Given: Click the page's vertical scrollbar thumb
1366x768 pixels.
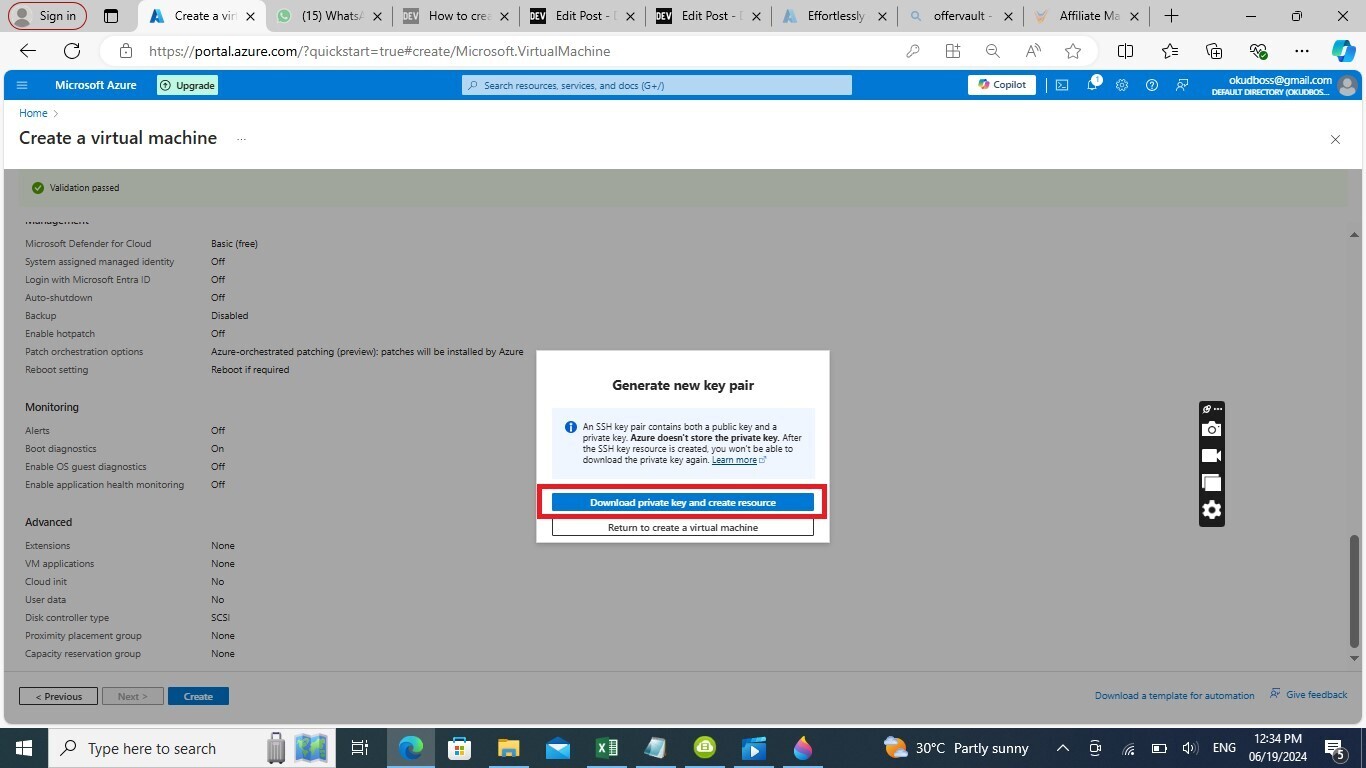Looking at the screenshot, I should (1355, 591).
